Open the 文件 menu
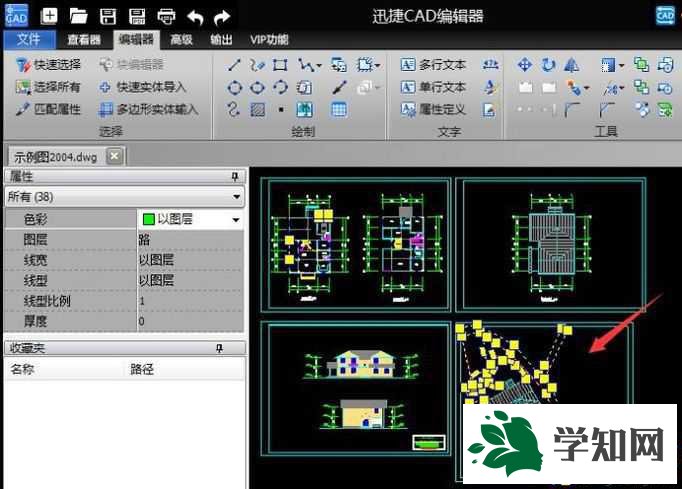This screenshot has height=489, width=682. (29, 40)
